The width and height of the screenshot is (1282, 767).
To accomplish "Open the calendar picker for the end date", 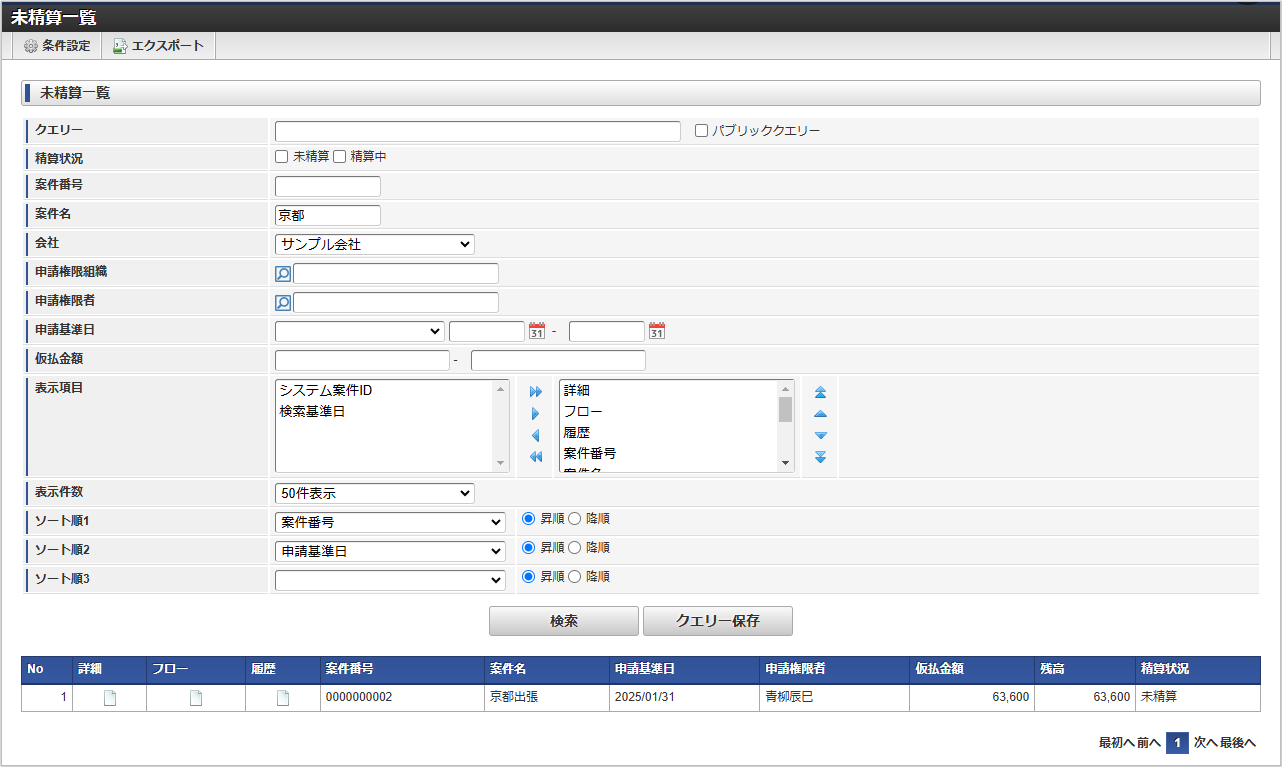I will point(656,330).
